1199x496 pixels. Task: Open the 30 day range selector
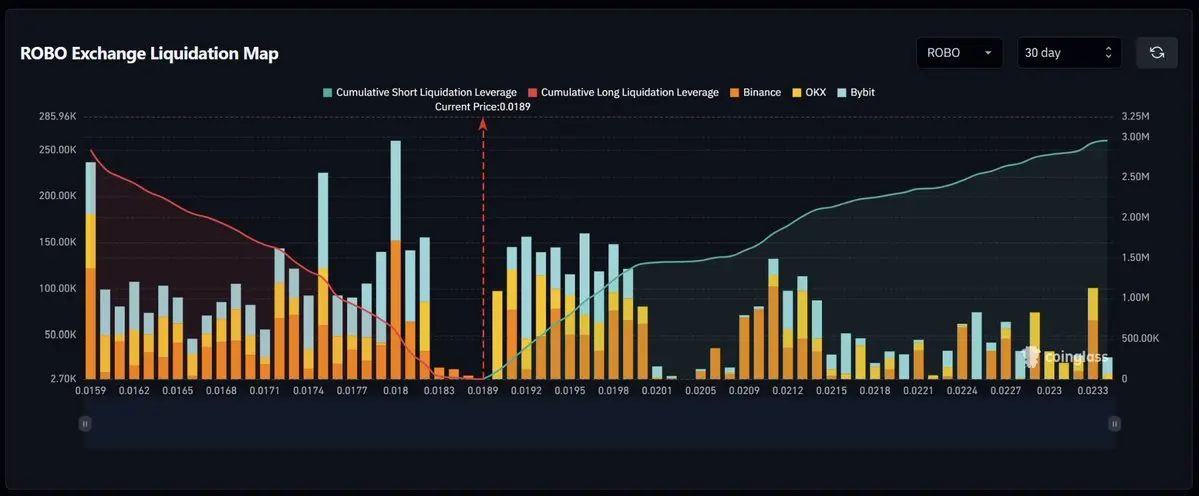coord(1069,53)
